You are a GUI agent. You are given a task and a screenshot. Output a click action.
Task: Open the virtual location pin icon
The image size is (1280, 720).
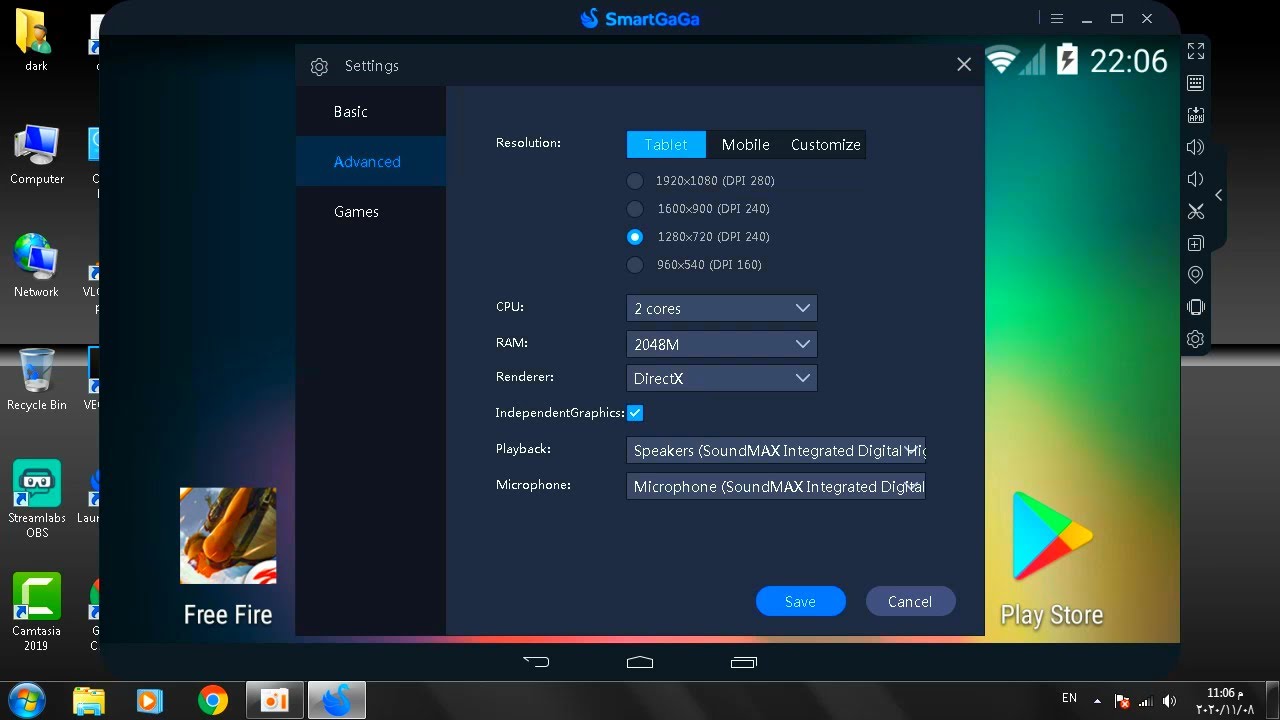coord(1196,275)
